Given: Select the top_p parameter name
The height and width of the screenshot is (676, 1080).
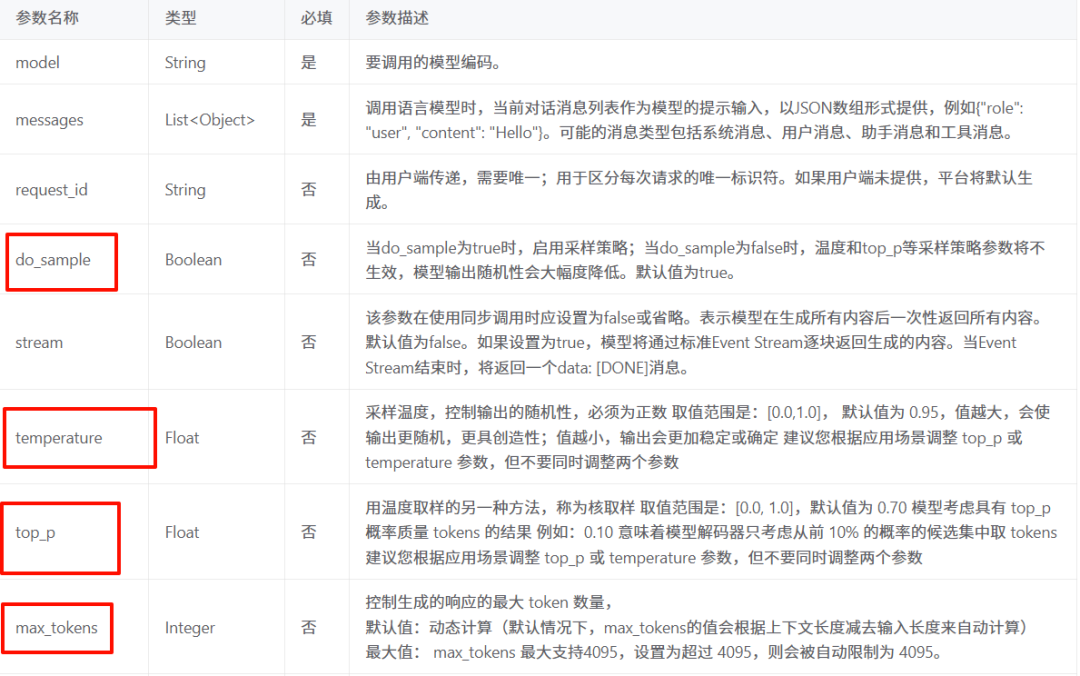Looking at the screenshot, I should [x=35, y=533].
